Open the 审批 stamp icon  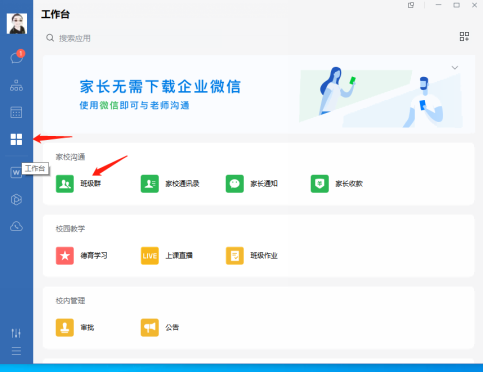[65, 328]
